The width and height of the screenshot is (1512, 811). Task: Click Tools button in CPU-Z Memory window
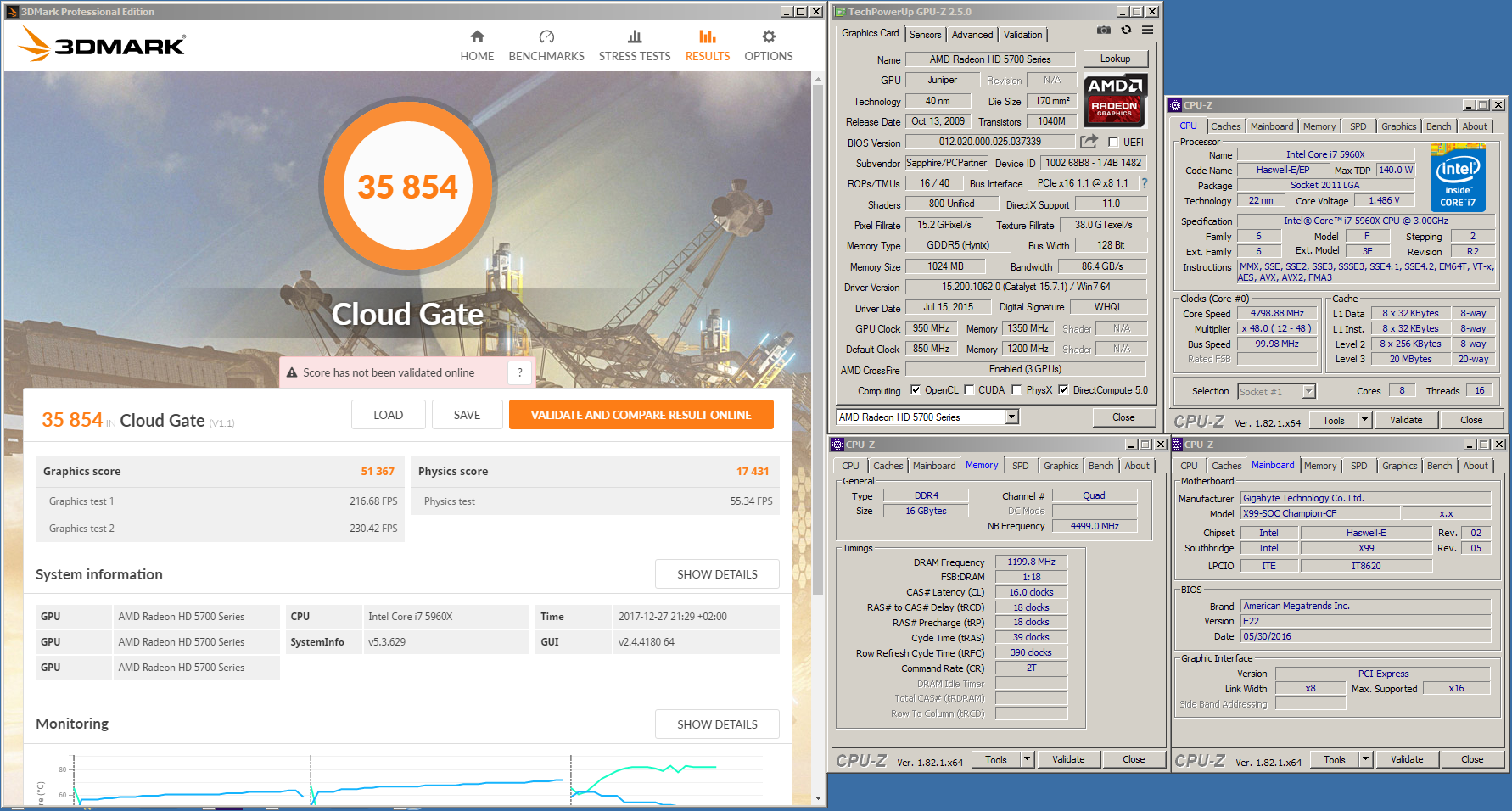point(996,759)
